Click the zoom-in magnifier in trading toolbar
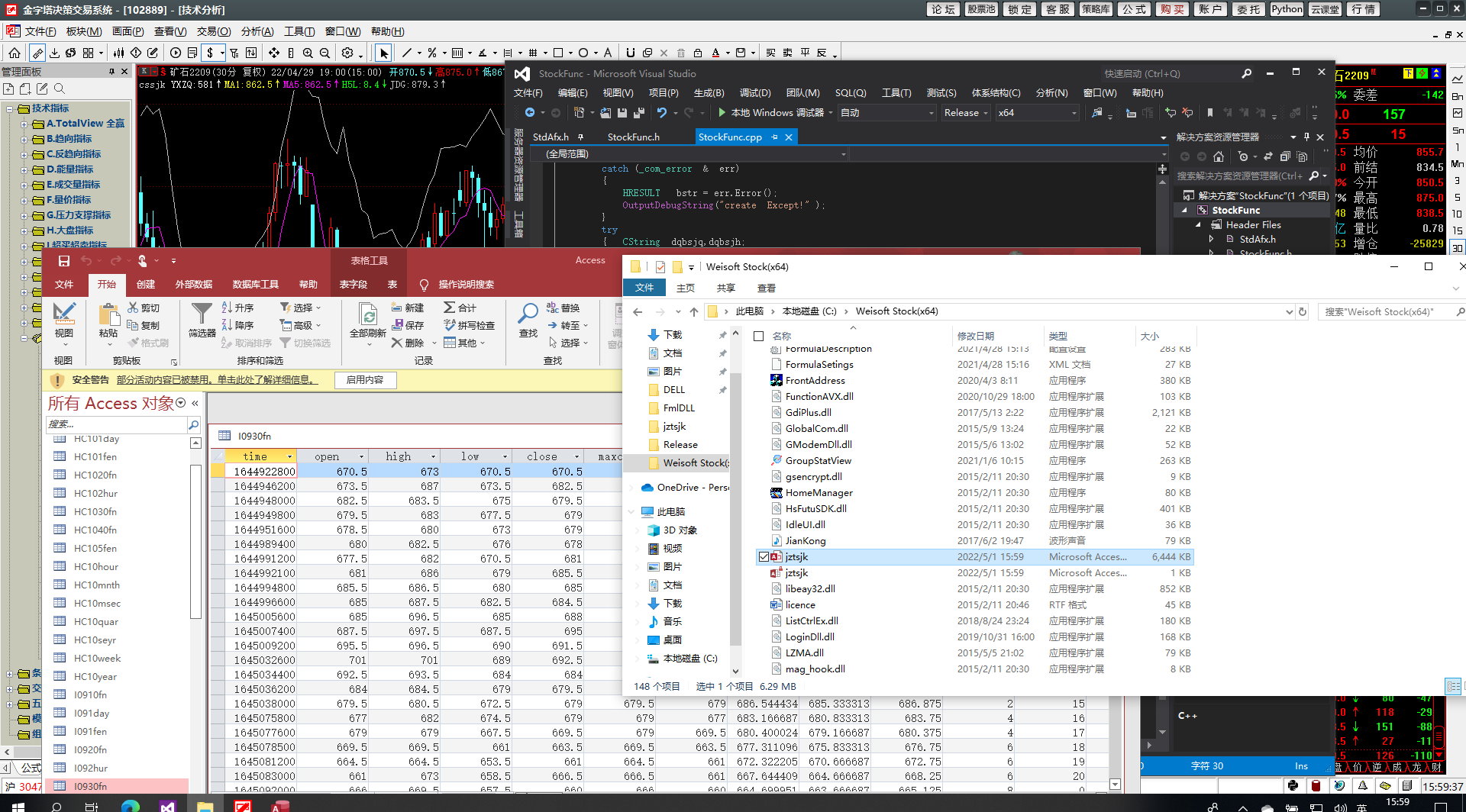 [308, 53]
